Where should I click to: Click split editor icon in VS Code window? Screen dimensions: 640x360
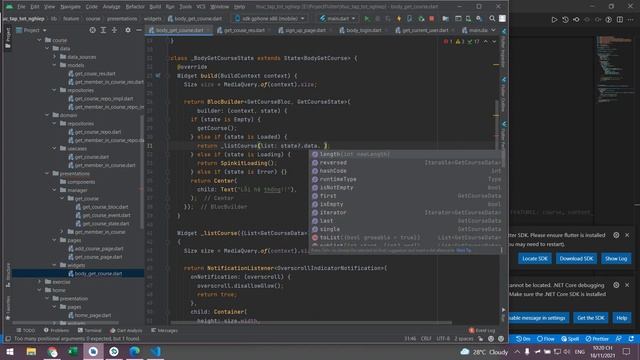[x=620, y=20]
